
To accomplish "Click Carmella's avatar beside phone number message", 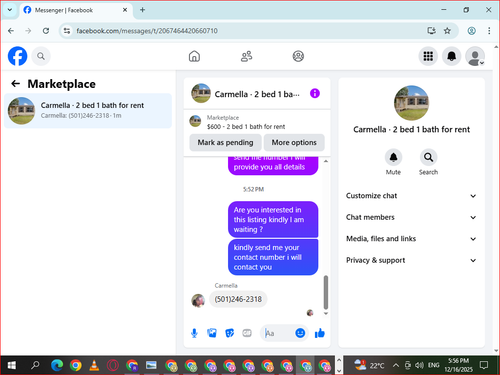I will 198,301.
